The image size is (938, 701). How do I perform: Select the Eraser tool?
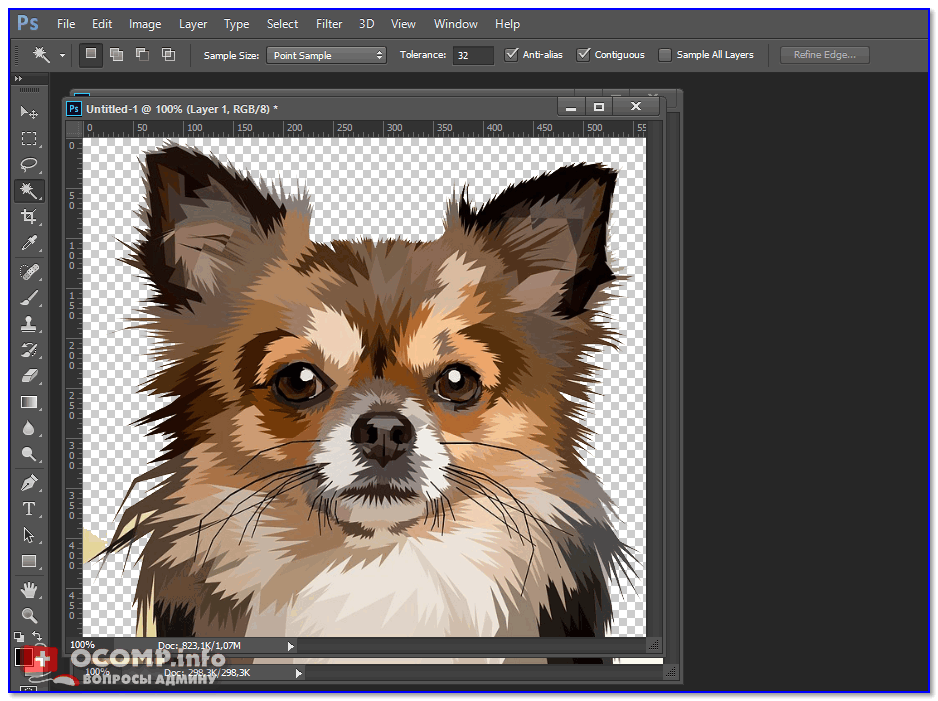click(x=29, y=375)
